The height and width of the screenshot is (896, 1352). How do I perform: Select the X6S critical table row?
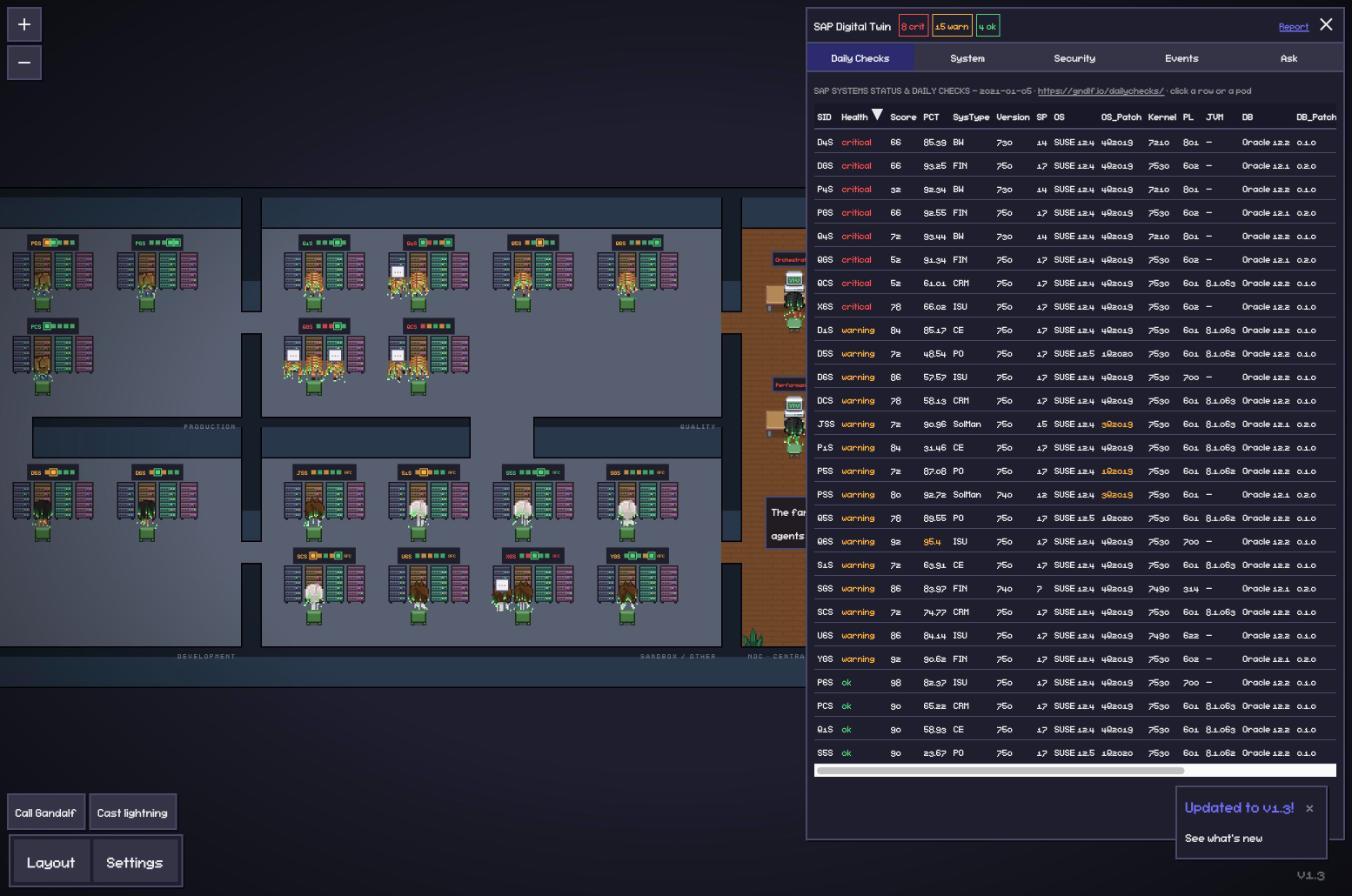coord(1075,307)
